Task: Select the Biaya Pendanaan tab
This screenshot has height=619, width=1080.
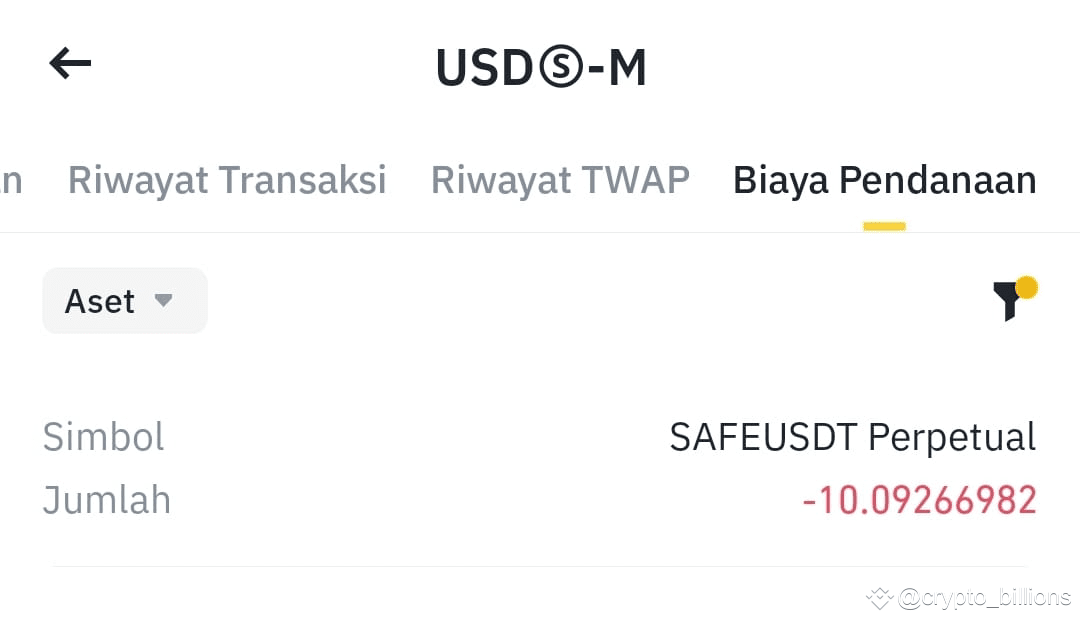Action: click(884, 180)
